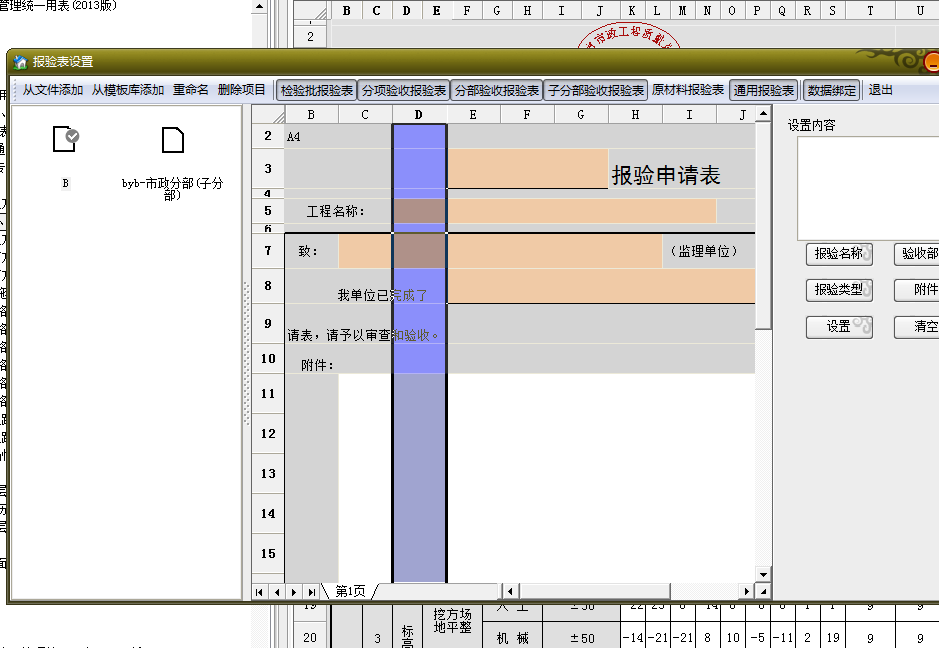Switch to the 第1页 sheet tab
Screen dimensions: 939x648
tap(350, 592)
